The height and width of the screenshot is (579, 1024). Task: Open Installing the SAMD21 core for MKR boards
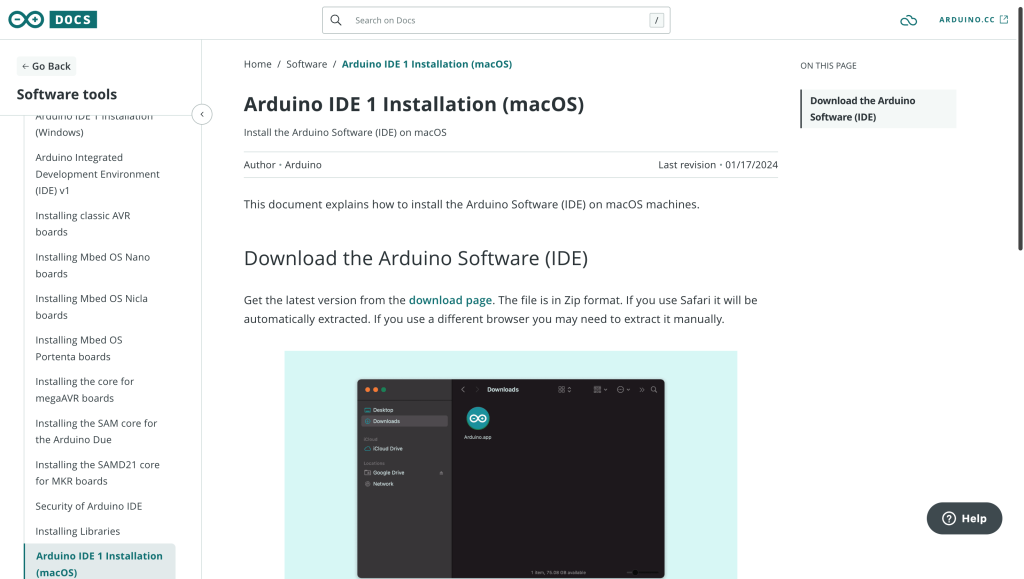[x=97, y=473]
